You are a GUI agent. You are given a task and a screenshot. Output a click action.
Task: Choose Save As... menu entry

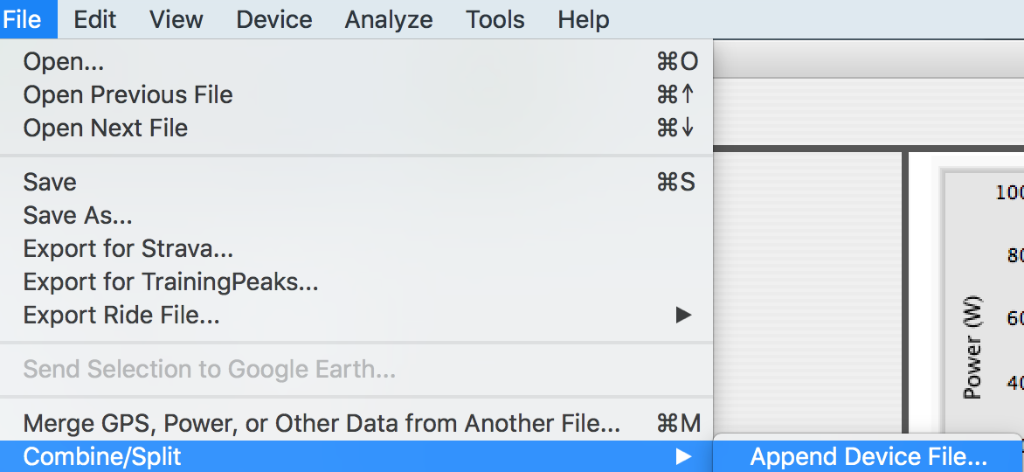click(x=78, y=215)
